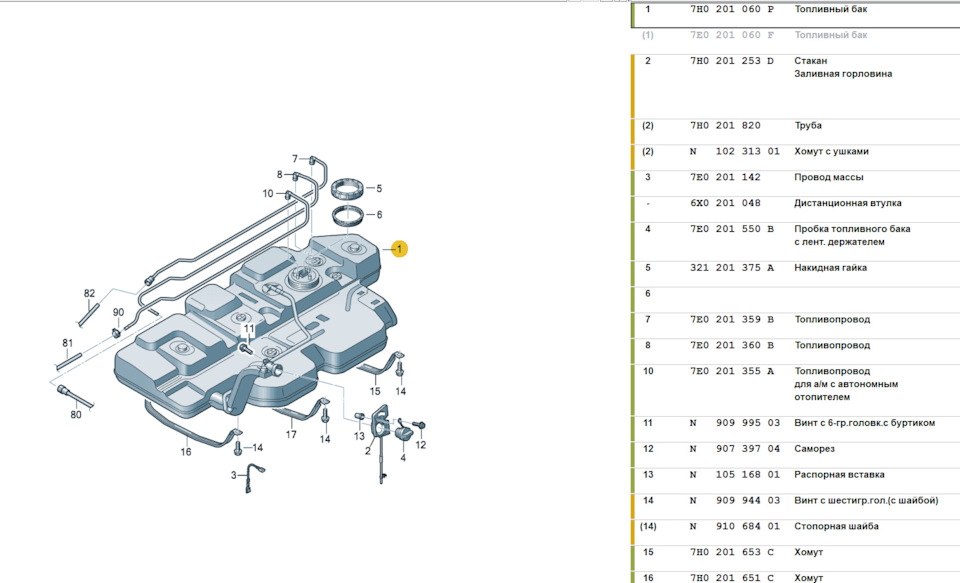This screenshot has height=583, width=960.
Task: Select the 'Распорная вставка' row
Action: point(795,481)
